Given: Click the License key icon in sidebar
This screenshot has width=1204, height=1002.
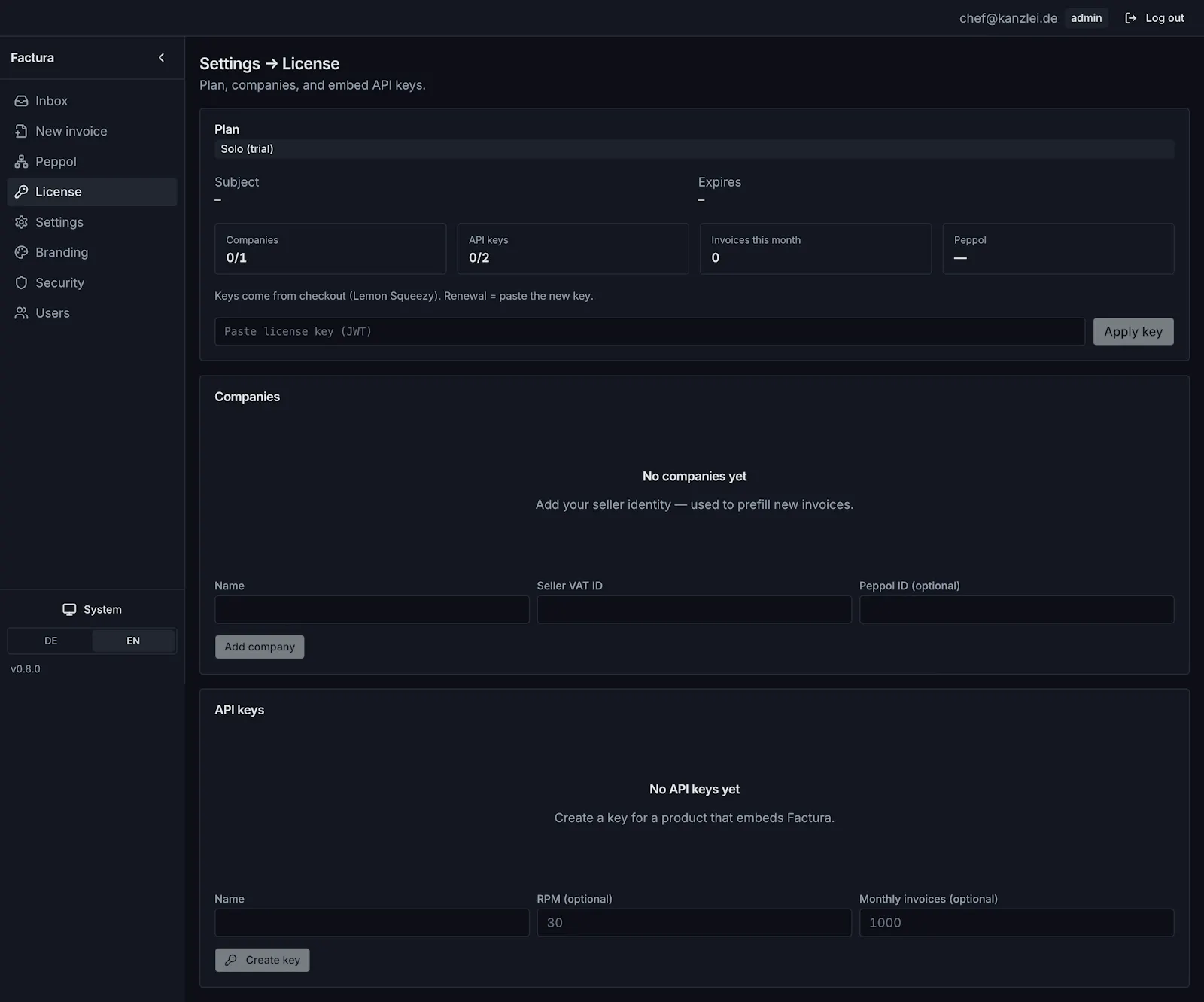Looking at the screenshot, I should coord(21,191).
